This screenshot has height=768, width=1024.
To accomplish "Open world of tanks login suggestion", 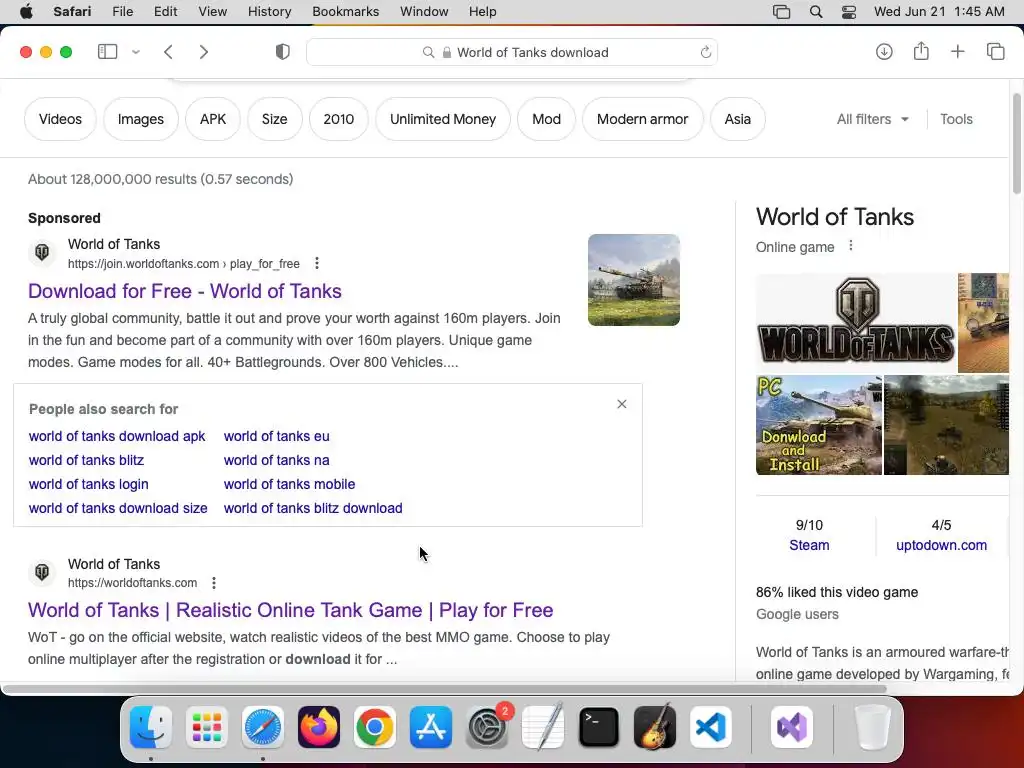I will point(89,485).
